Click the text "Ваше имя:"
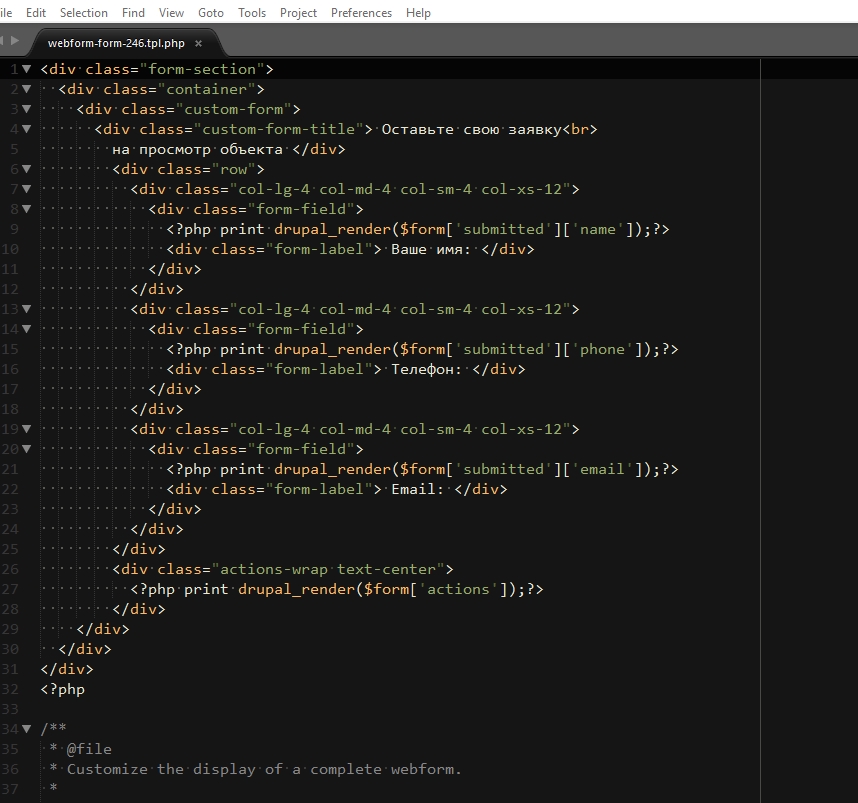 (x=431, y=250)
